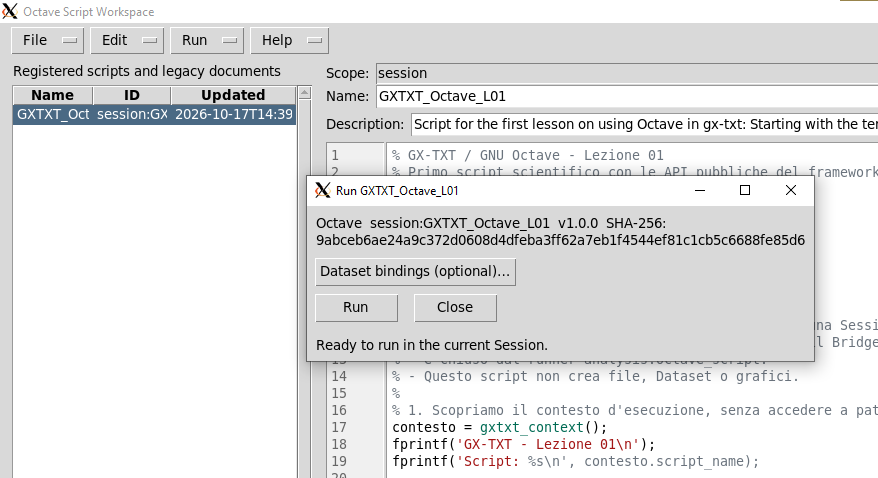The width and height of the screenshot is (878, 478).
Task: Click the 'Registered scripts and legacy documents' label
Action: pos(147,71)
